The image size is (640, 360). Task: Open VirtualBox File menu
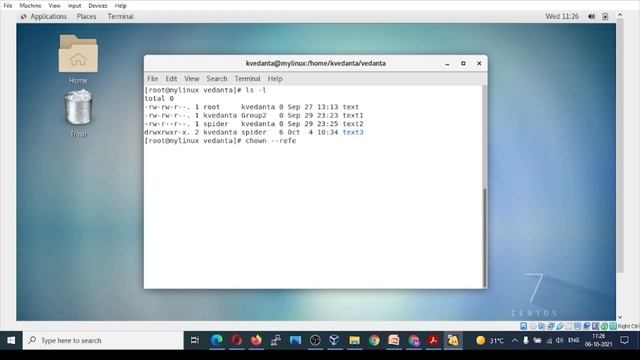pyautogui.click(x=8, y=6)
